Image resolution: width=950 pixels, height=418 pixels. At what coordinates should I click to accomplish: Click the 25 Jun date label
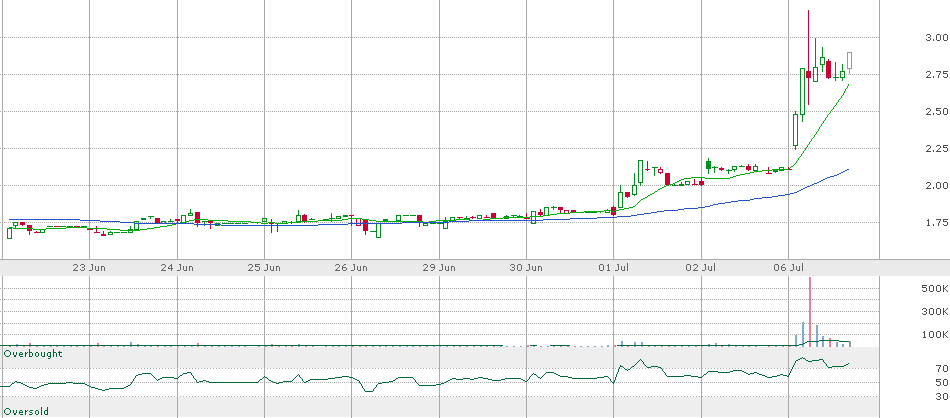(x=265, y=267)
